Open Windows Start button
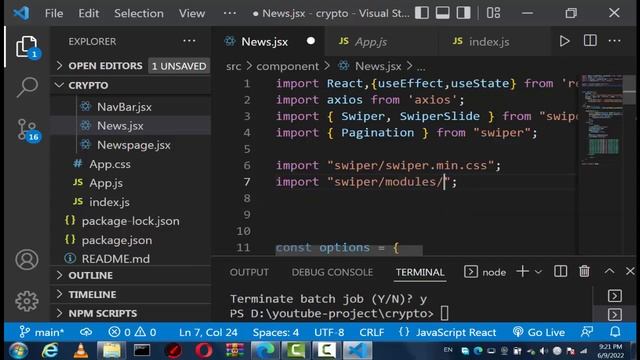The height and width of the screenshot is (360, 640). 18,351
